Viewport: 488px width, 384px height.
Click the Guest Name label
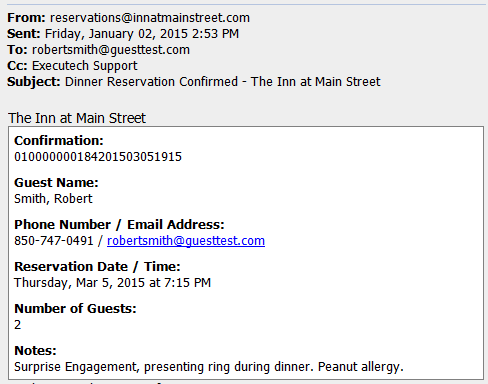pos(56,183)
